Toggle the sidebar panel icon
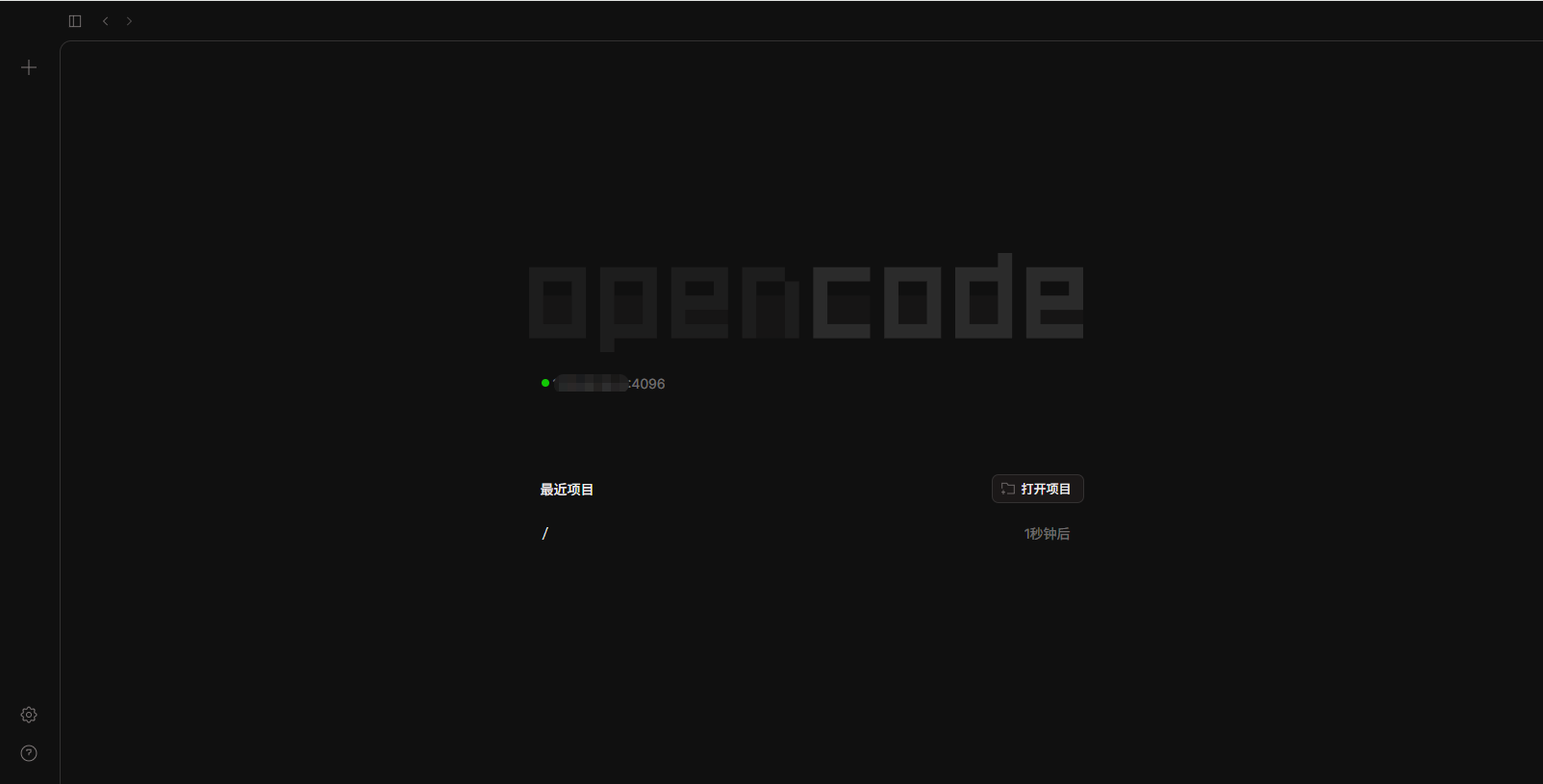1543x784 pixels. [x=75, y=21]
